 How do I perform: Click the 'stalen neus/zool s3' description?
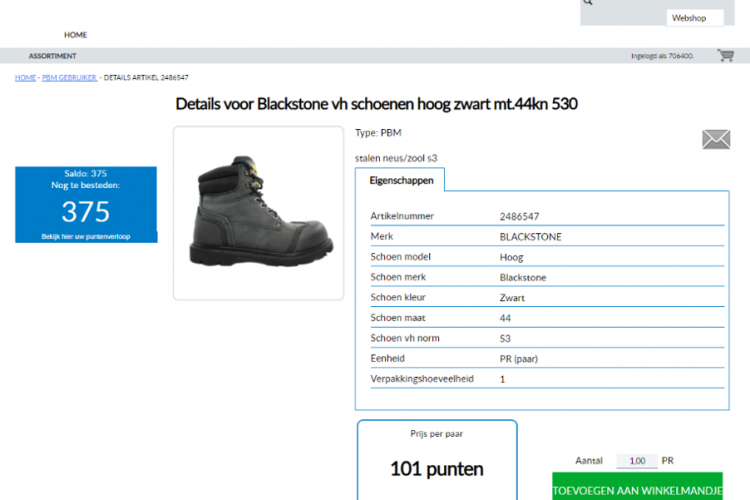(396, 158)
